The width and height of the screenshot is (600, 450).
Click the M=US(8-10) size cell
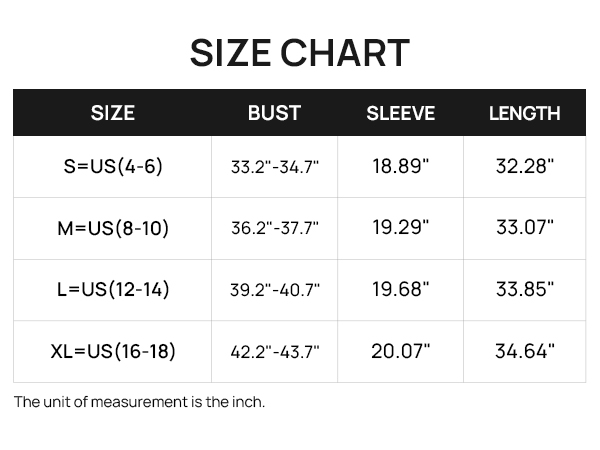pos(113,228)
